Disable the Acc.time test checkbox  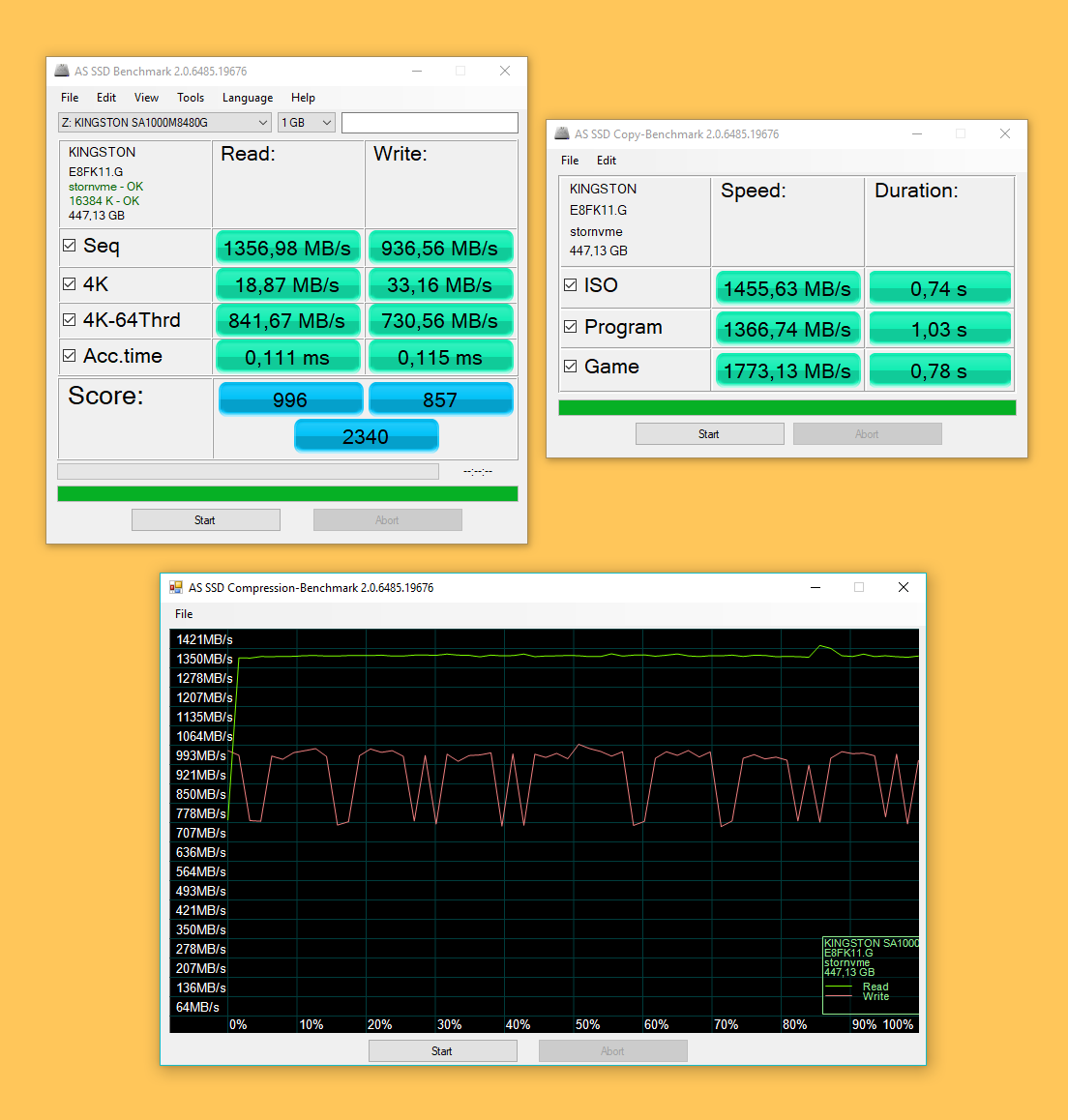70,356
